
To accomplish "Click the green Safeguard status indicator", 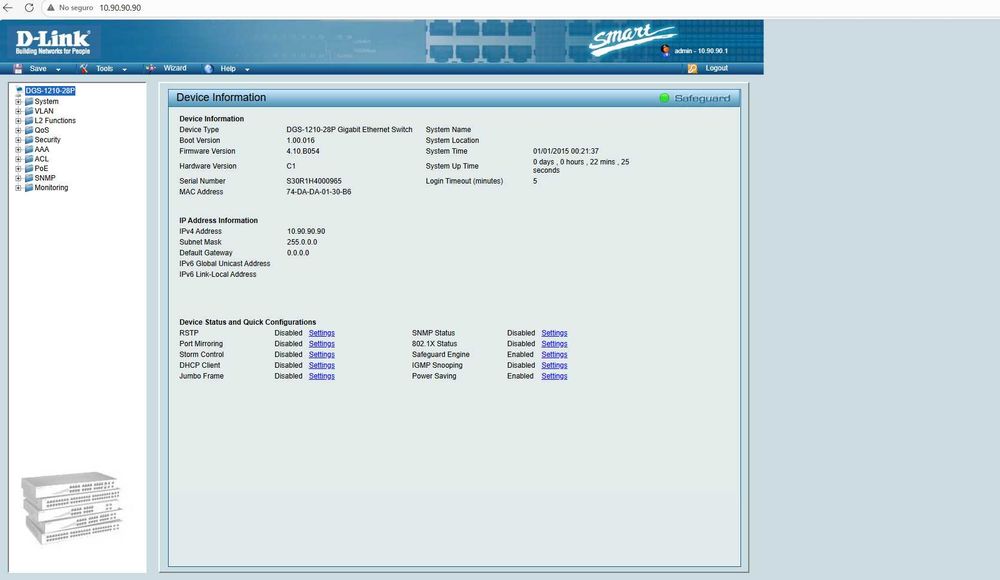I will [664, 98].
